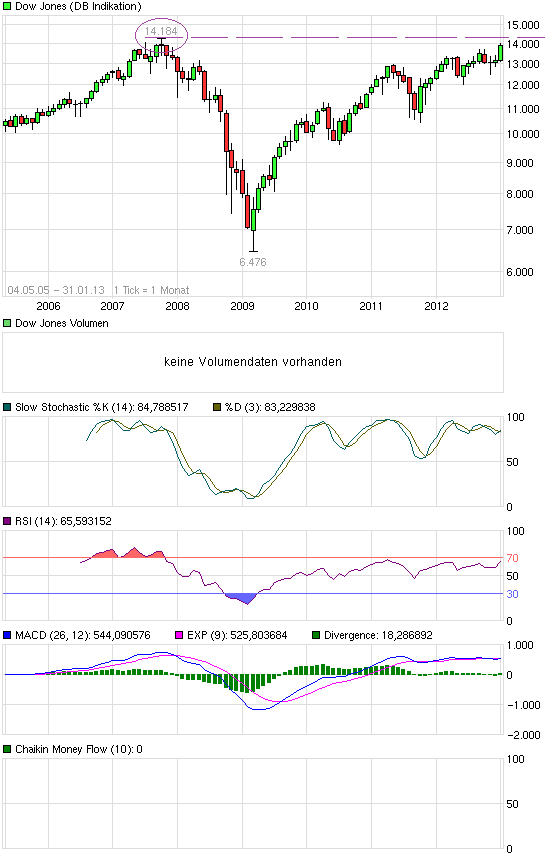
Task: Click the date range '04.05.05 – 31.01.13'
Action: point(56,290)
